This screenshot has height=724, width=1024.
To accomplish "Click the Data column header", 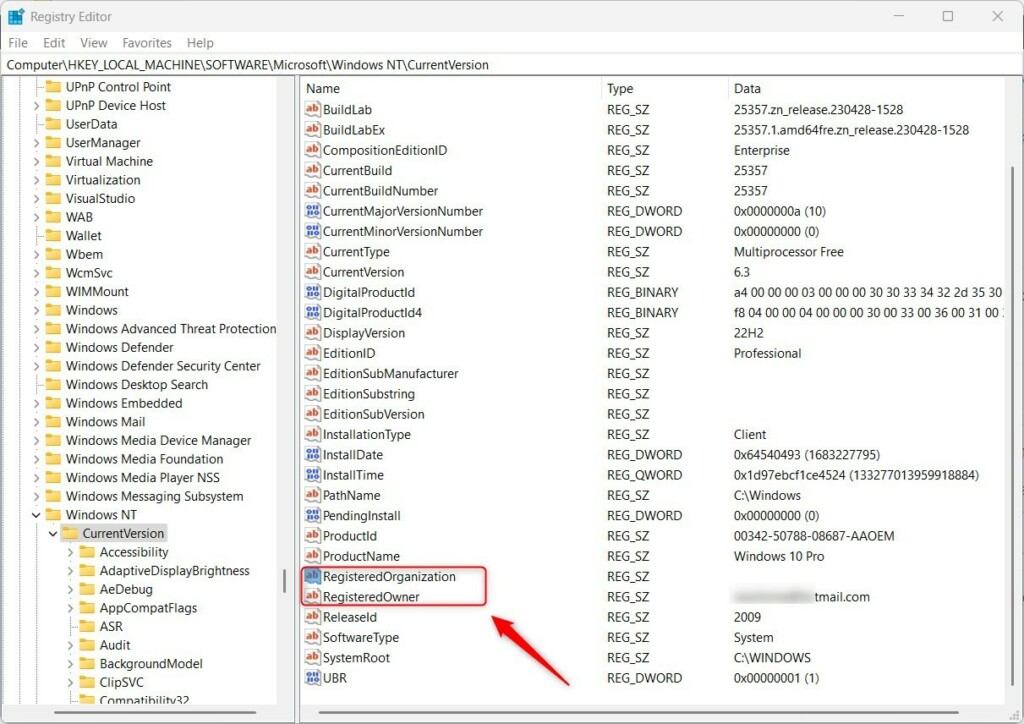I will [746, 88].
